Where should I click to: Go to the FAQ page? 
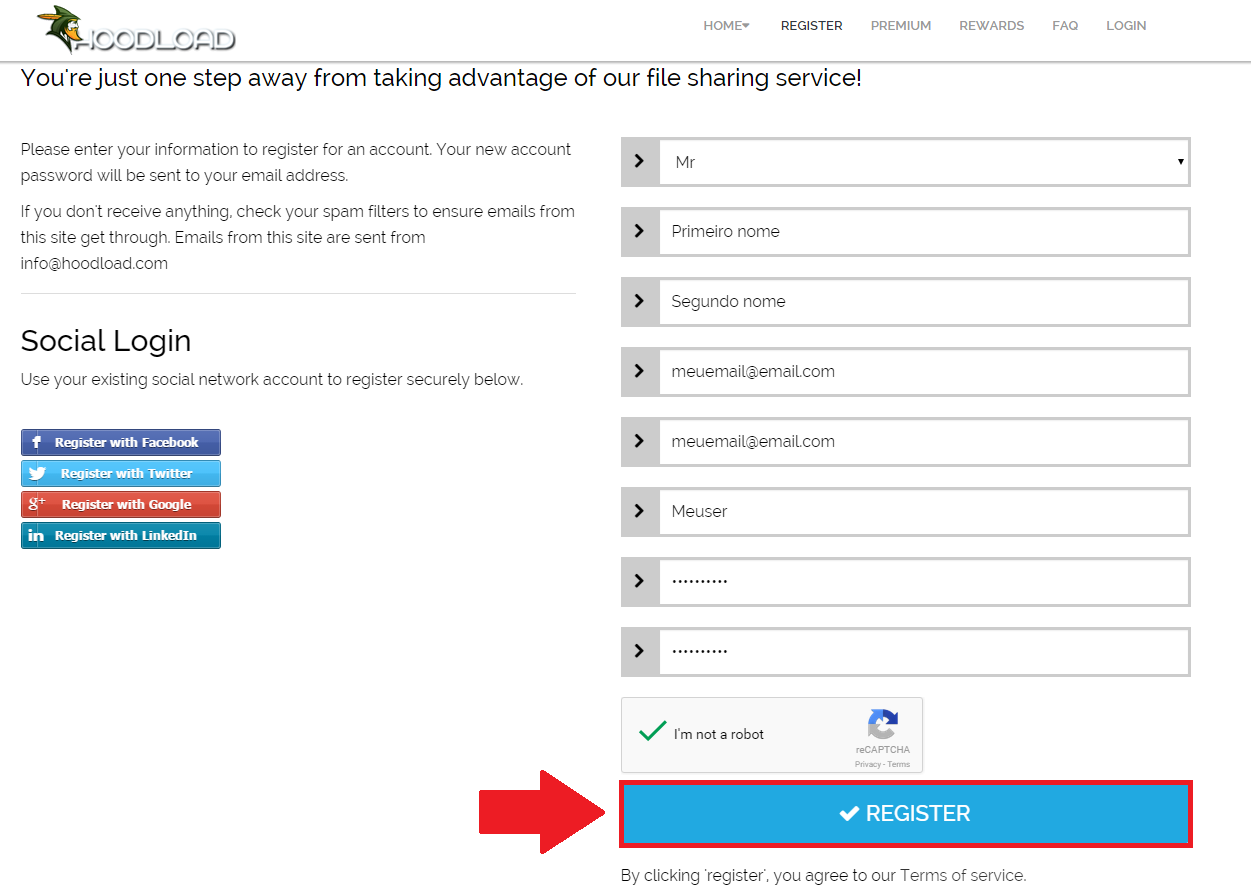click(x=1065, y=26)
